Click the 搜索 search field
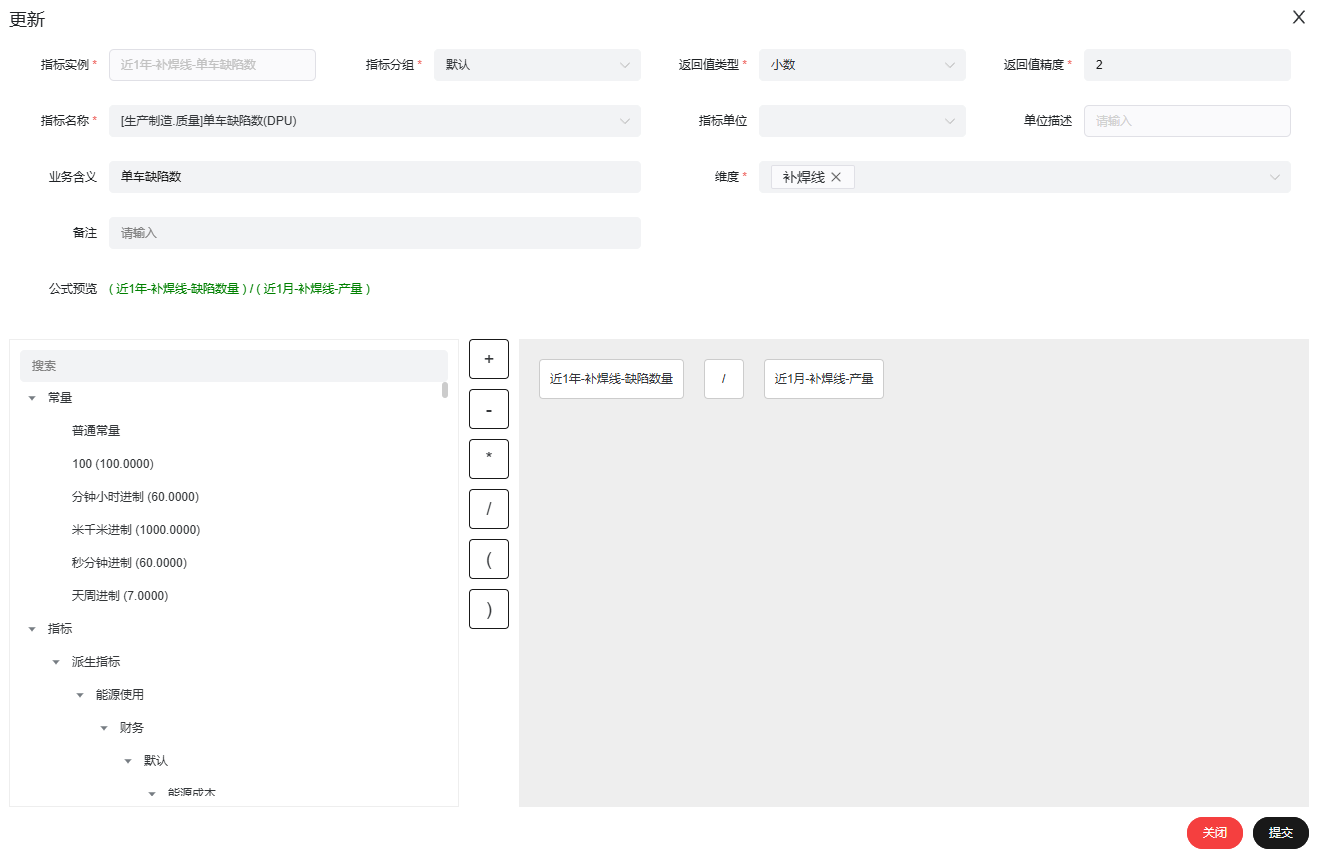Screen dimensions: 1323x854 (x=233, y=366)
